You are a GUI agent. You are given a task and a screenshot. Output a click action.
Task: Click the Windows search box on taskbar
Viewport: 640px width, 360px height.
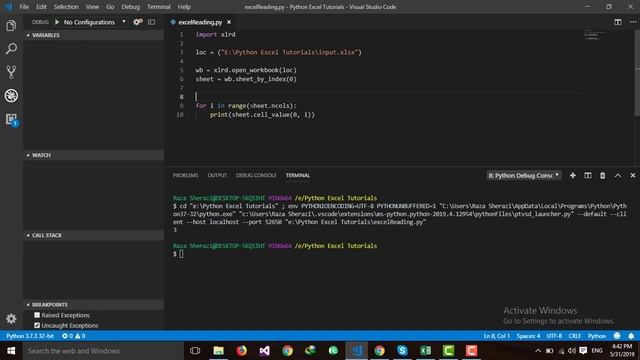(x=104, y=351)
